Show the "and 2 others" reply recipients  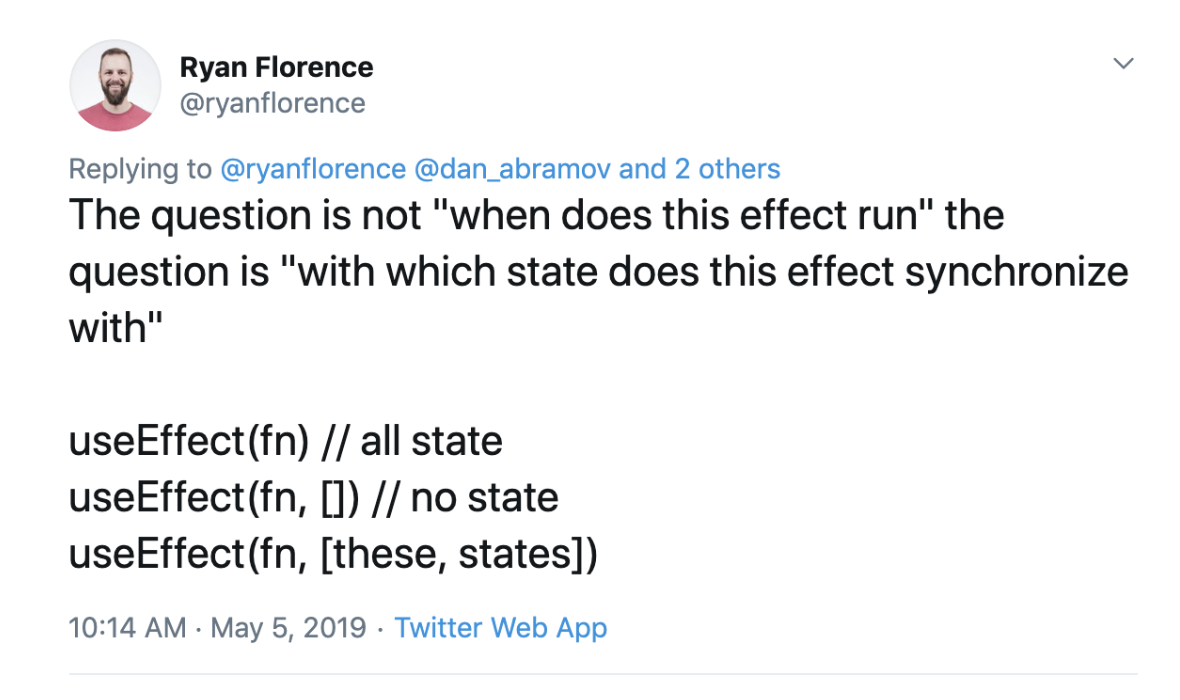(x=700, y=169)
